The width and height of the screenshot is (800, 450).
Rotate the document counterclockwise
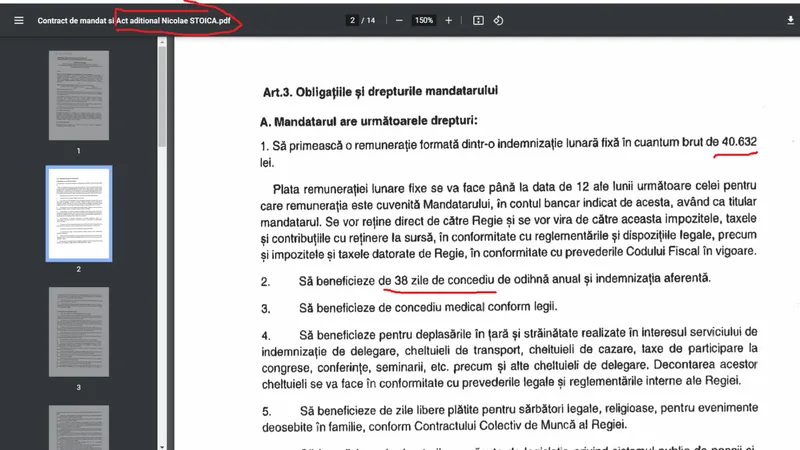click(498, 20)
